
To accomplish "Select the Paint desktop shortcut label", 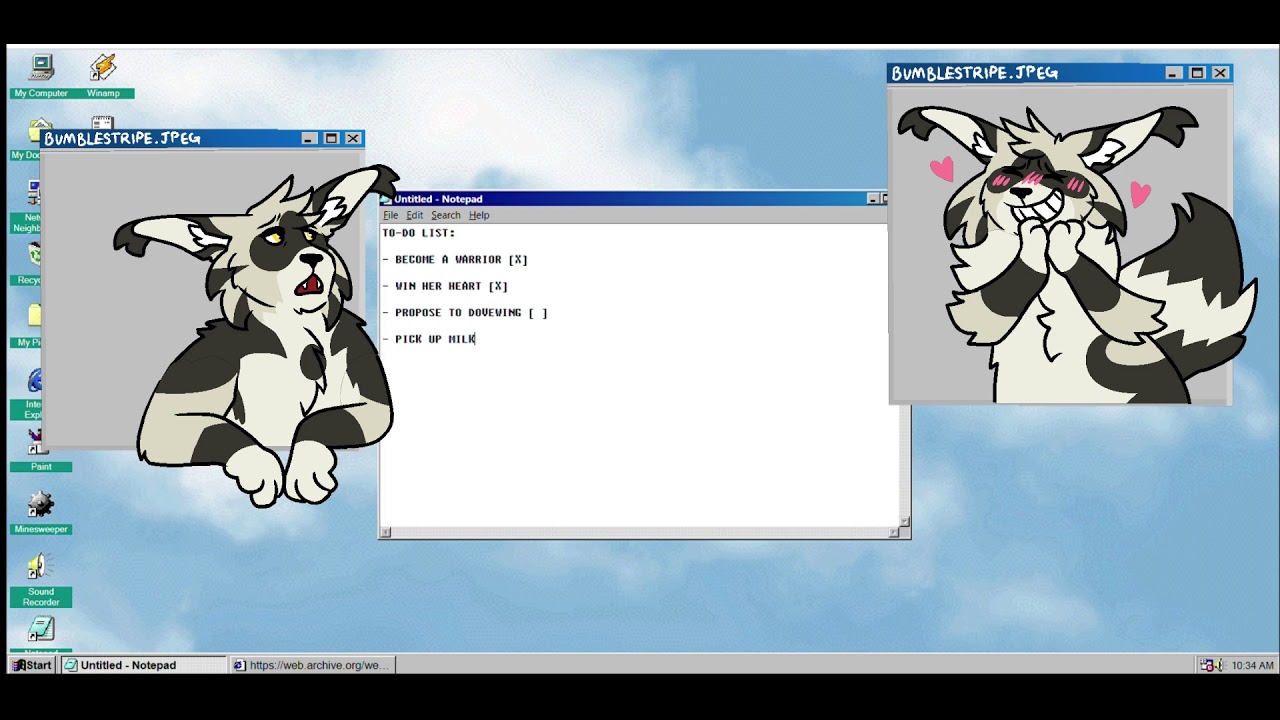I will pyautogui.click(x=41, y=467).
